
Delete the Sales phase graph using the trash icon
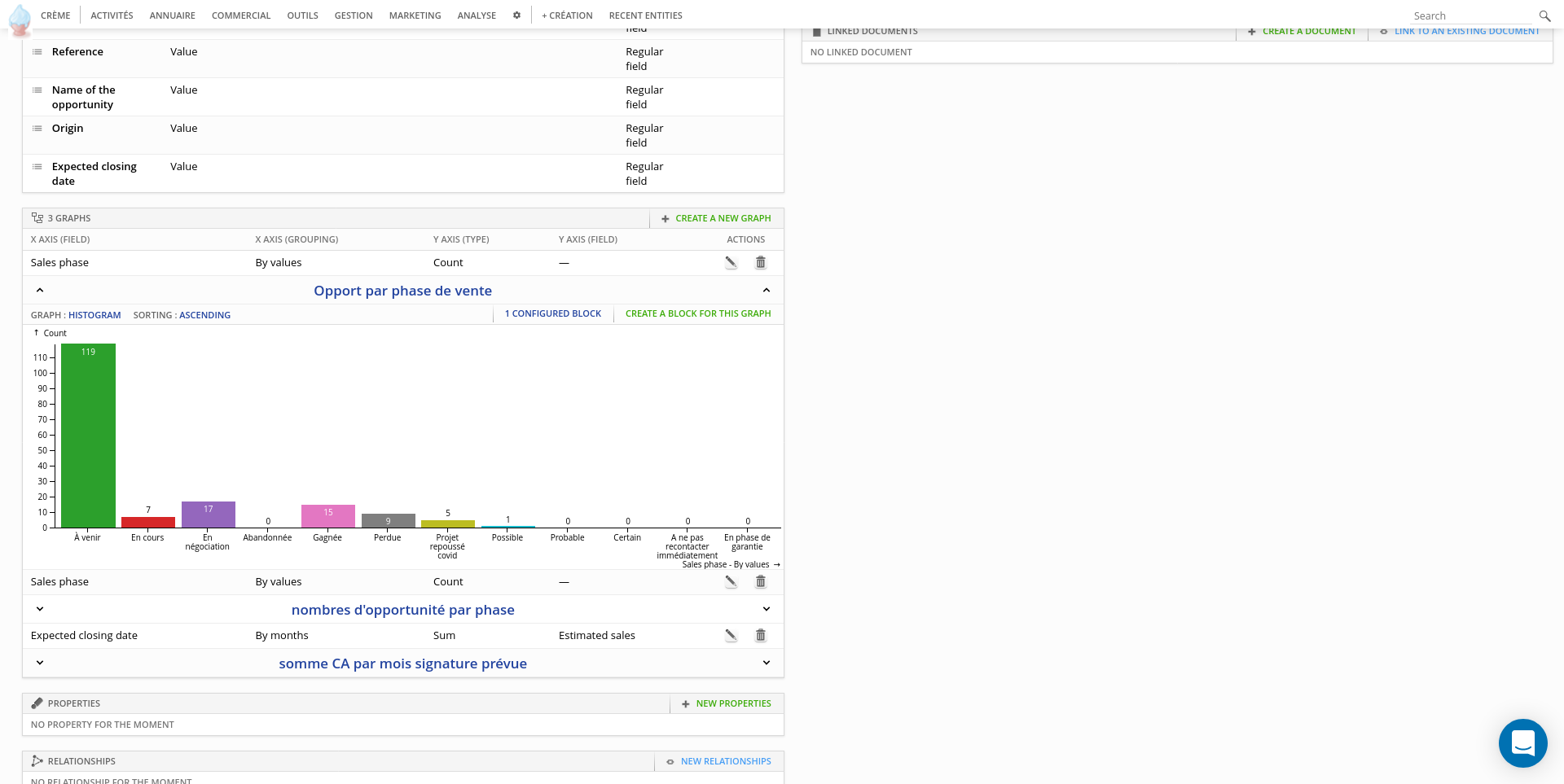pos(760,262)
